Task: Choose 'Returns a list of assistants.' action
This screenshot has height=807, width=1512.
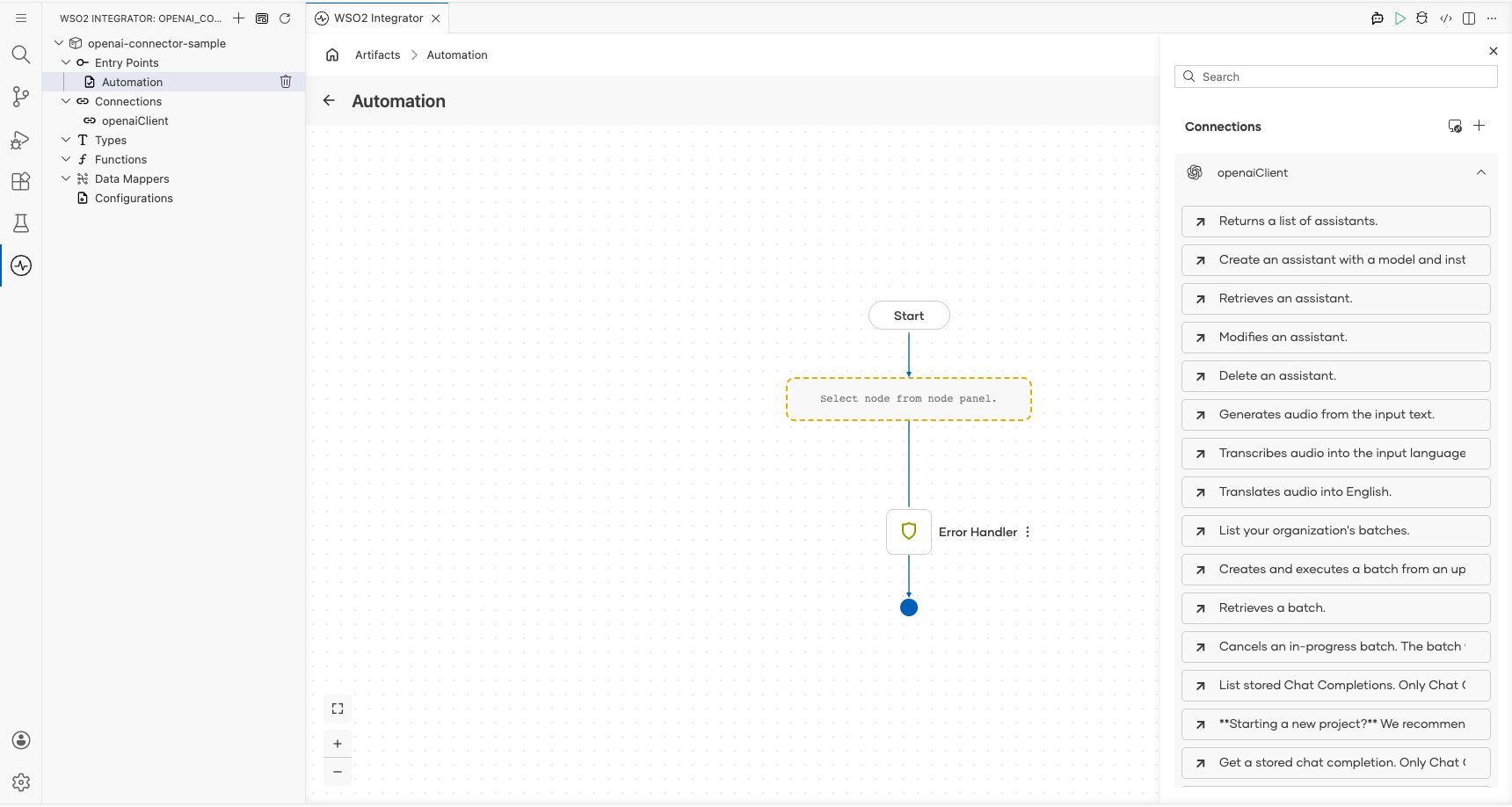Action: tap(1336, 222)
